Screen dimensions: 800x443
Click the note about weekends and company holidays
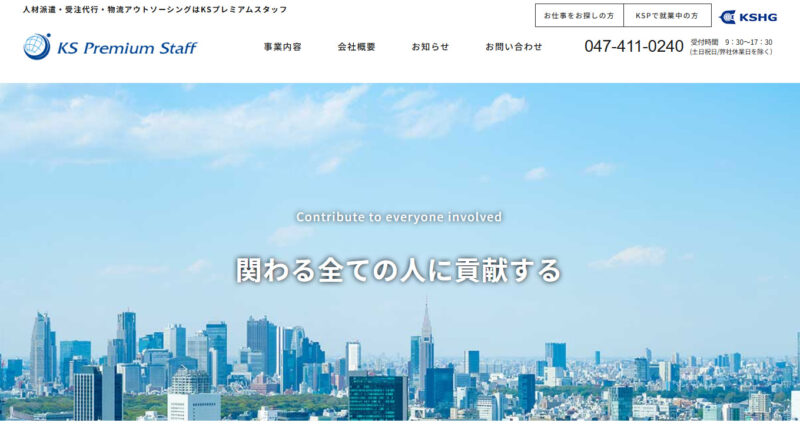coord(731,52)
